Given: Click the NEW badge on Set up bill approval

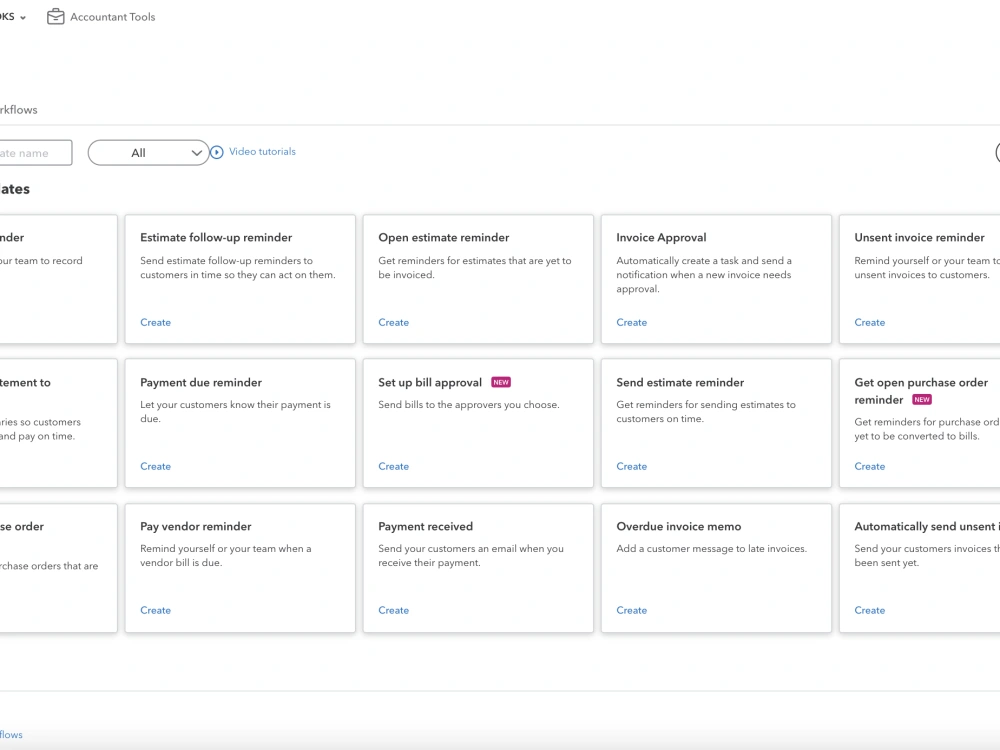Looking at the screenshot, I should [501, 382].
